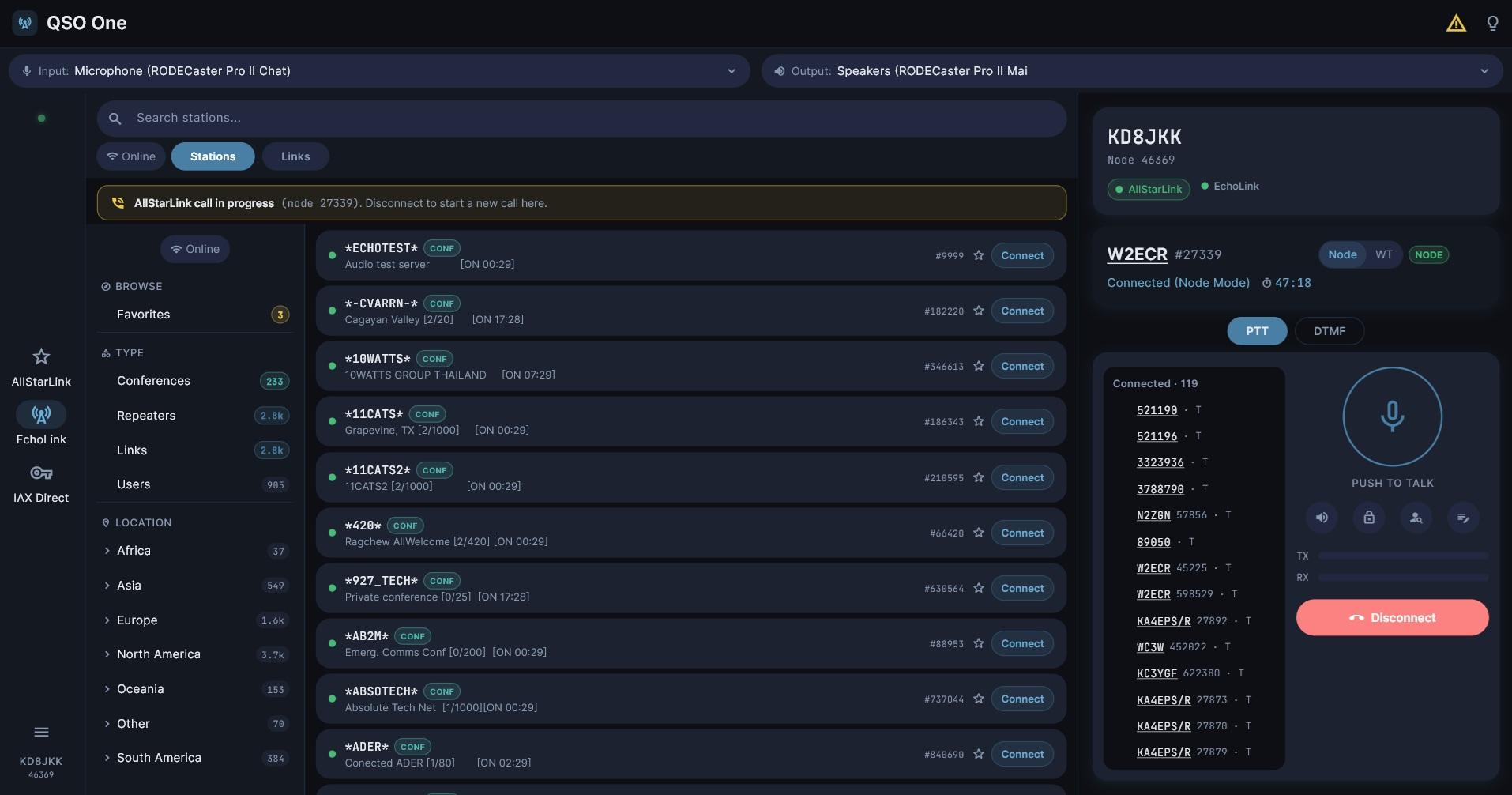The height and width of the screenshot is (795, 1512).
Task: Switch to the Links tab
Action: click(x=295, y=156)
